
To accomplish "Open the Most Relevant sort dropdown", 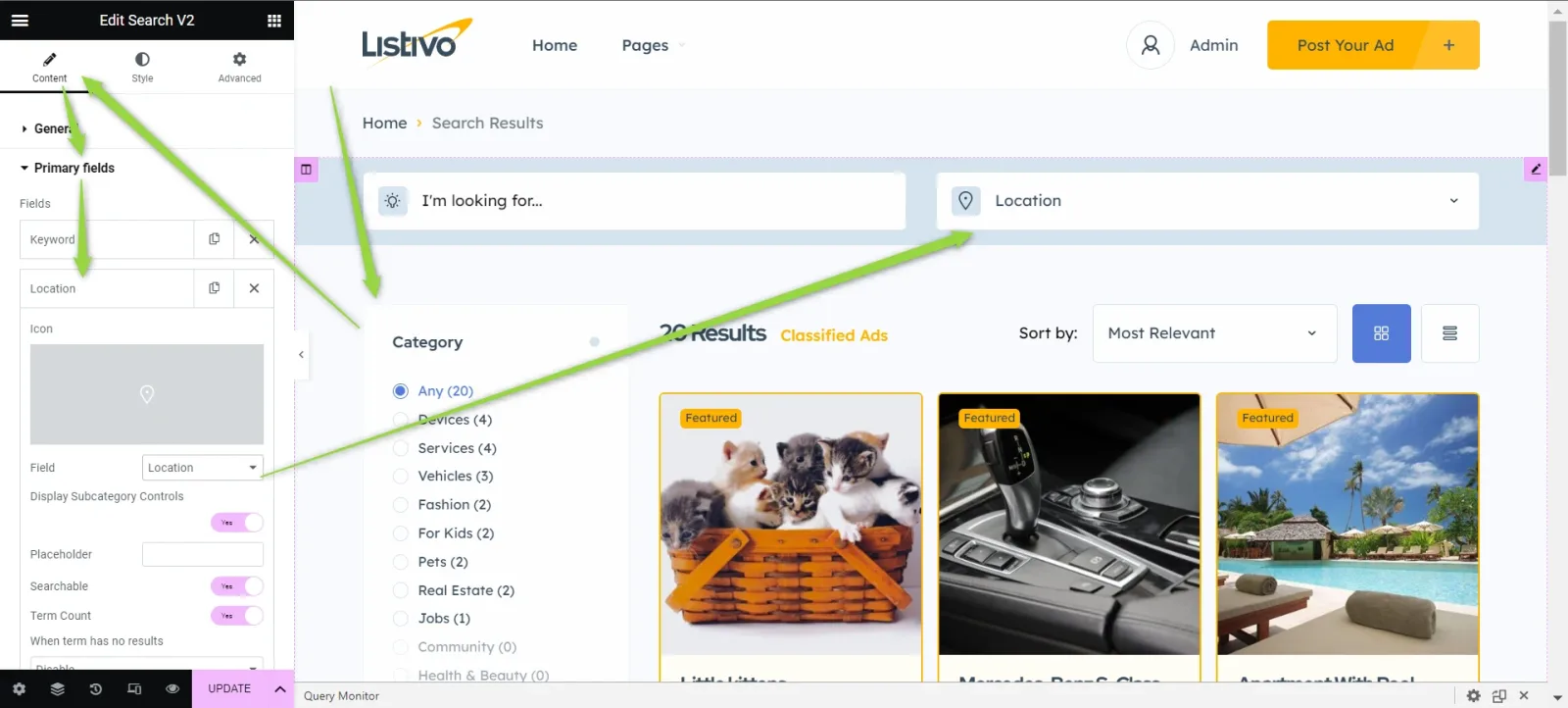I will click(x=1214, y=333).
